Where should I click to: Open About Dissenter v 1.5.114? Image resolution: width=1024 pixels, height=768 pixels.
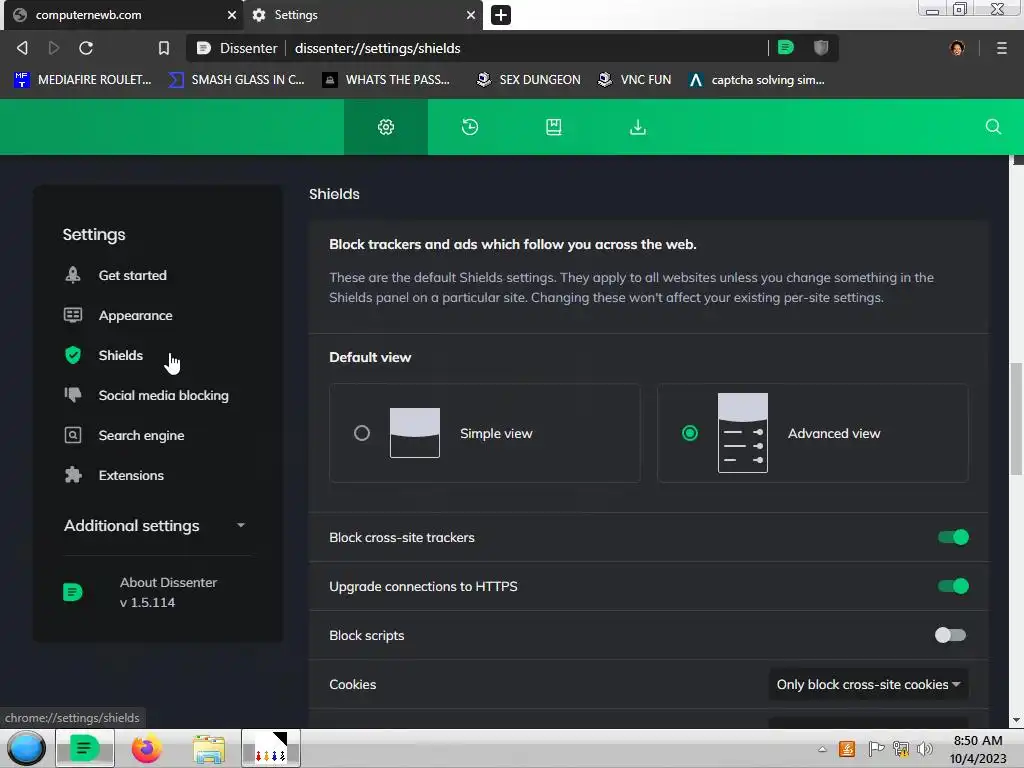pyautogui.click(x=168, y=592)
